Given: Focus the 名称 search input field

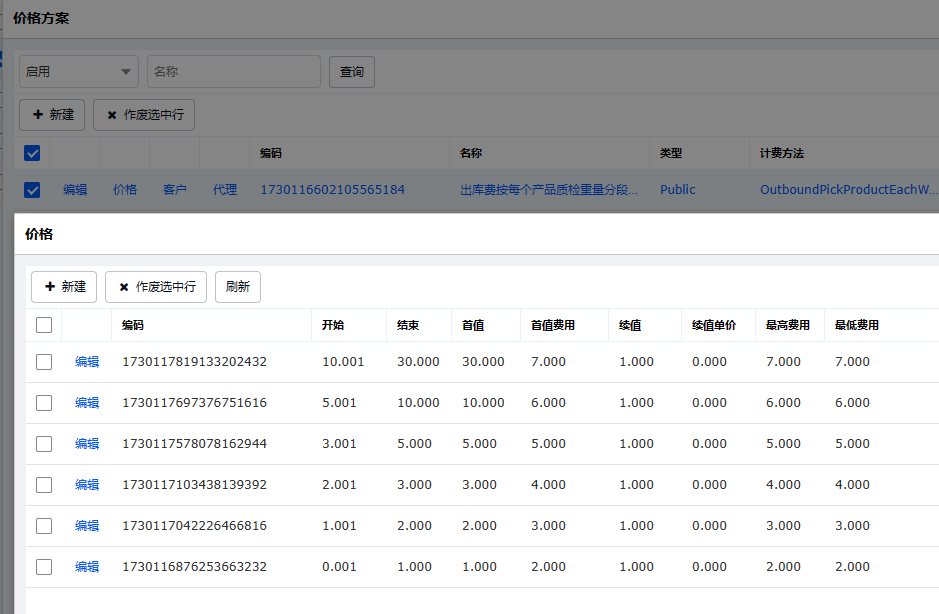Looking at the screenshot, I should click(234, 72).
